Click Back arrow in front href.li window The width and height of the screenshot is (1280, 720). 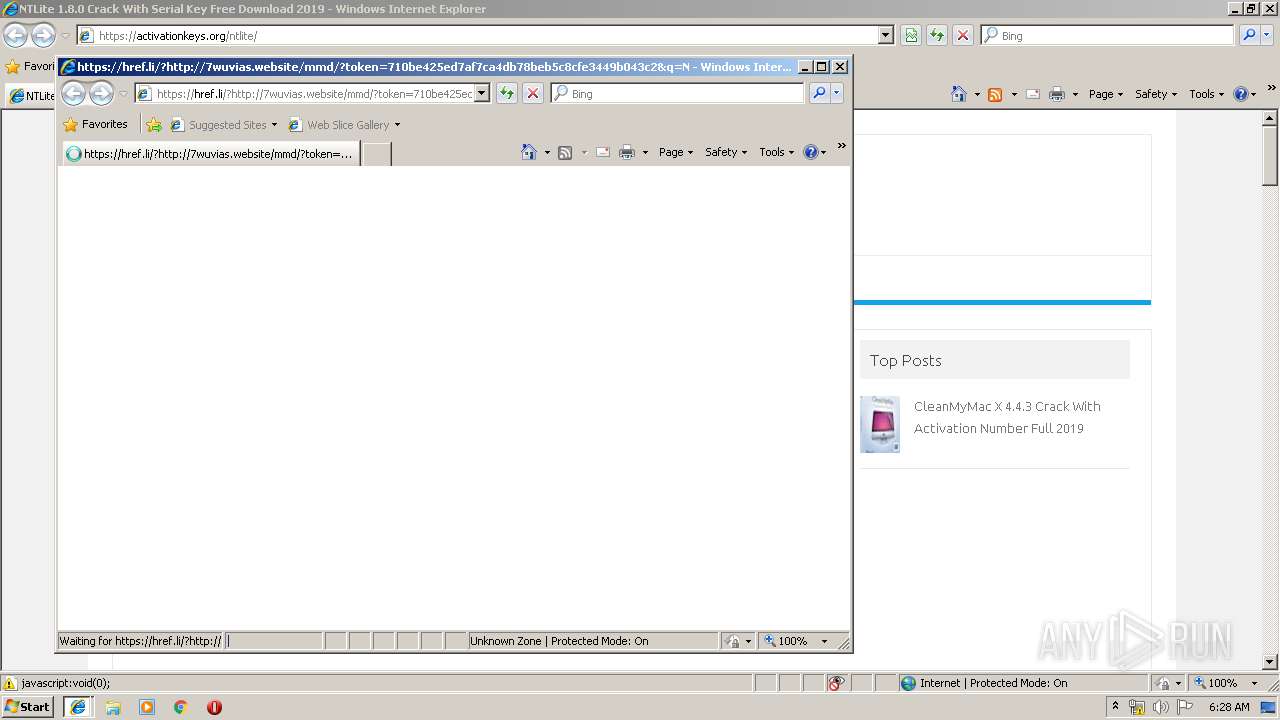coord(73,93)
